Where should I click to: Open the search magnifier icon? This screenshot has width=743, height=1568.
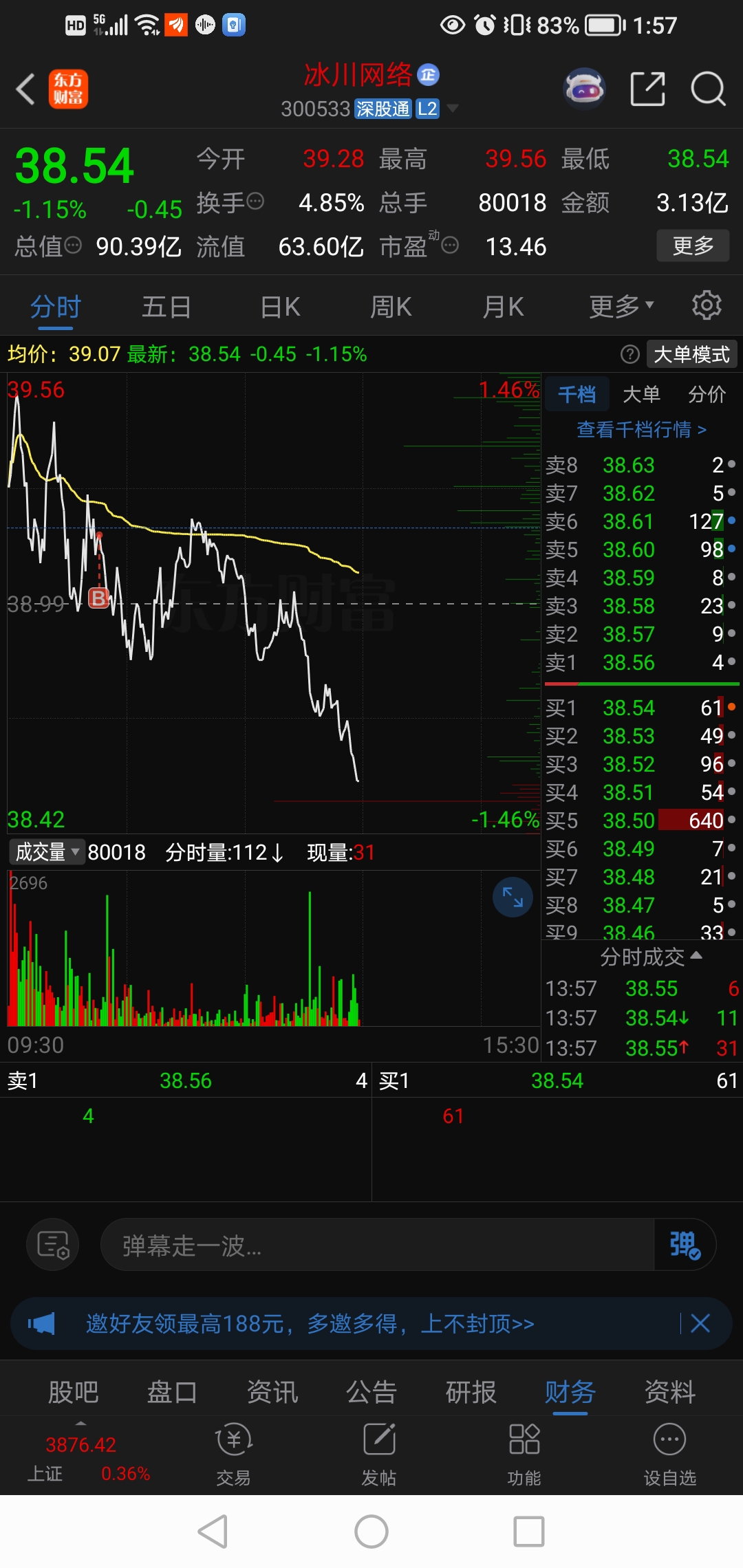point(708,89)
